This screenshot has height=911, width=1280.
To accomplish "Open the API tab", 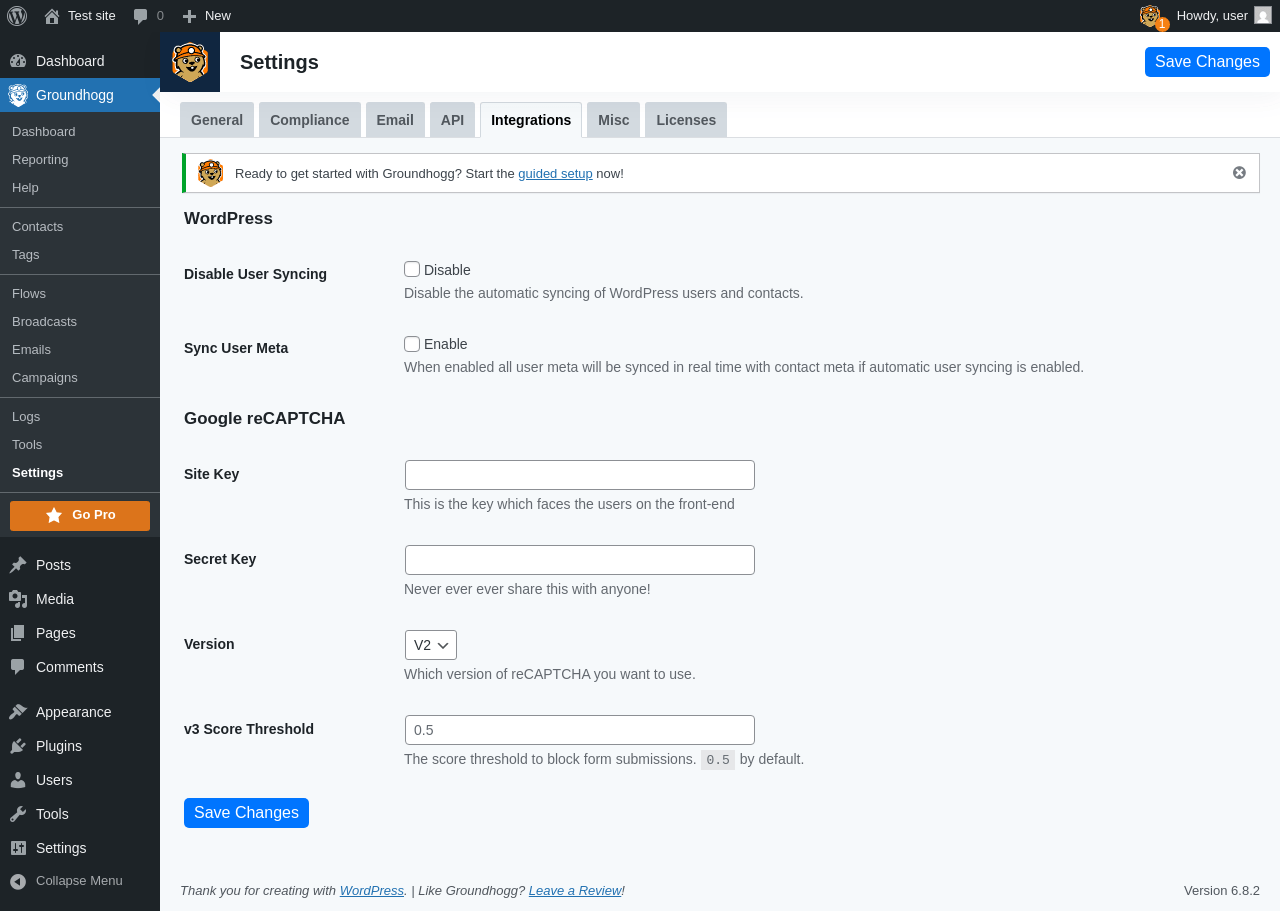I will tap(453, 120).
